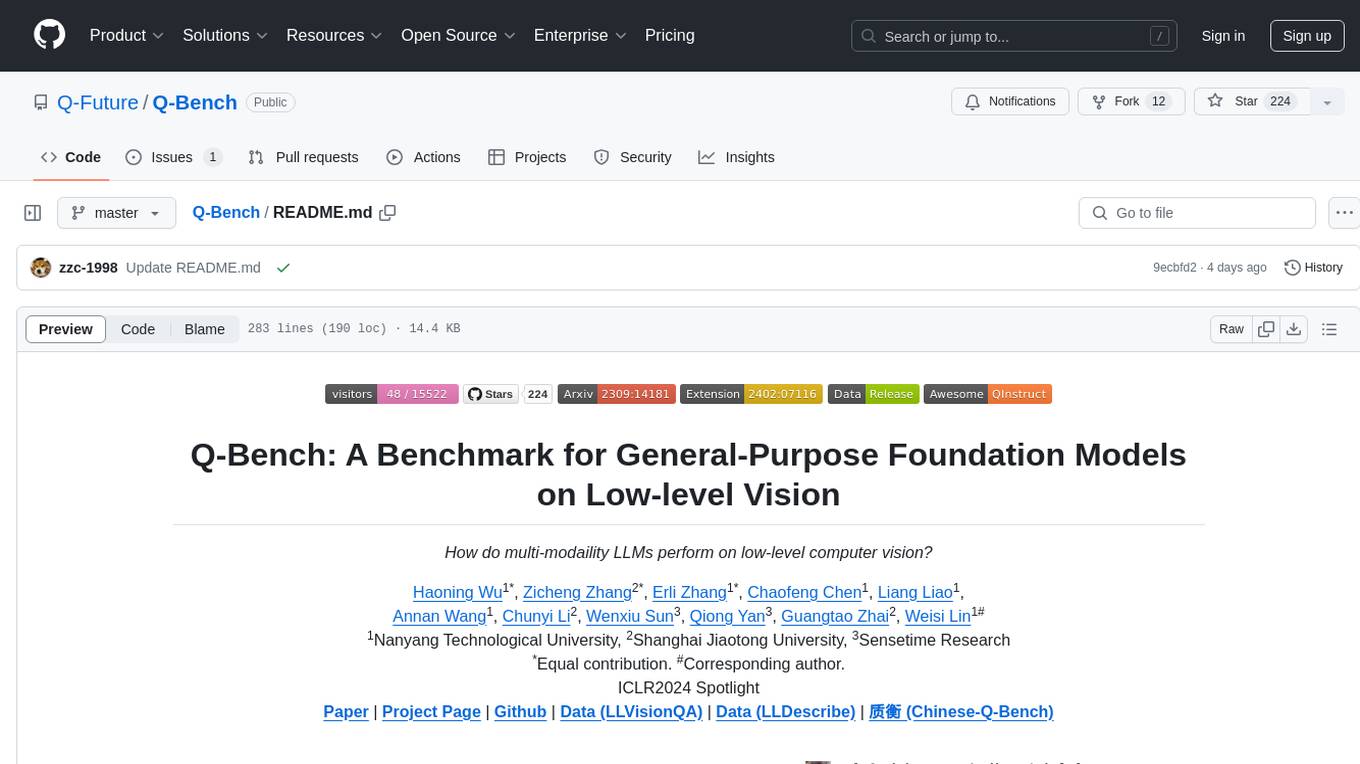View the commit check status checkmark

pos(283,268)
